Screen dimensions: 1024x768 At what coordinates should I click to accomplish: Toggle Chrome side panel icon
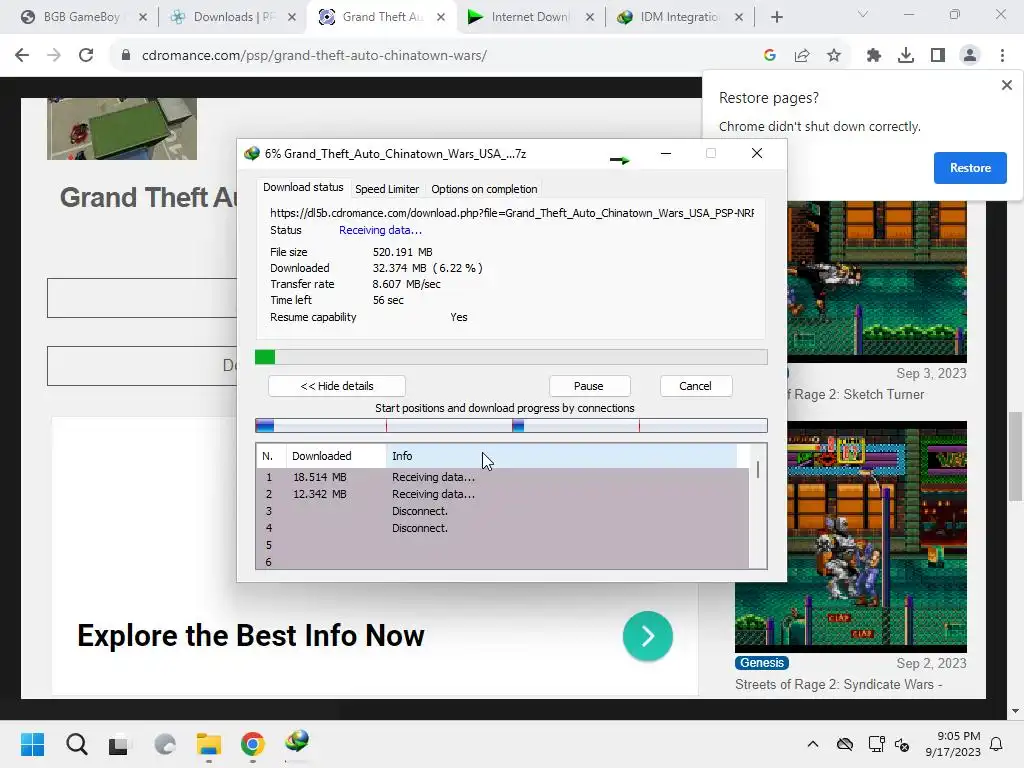[x=938, y=56]
